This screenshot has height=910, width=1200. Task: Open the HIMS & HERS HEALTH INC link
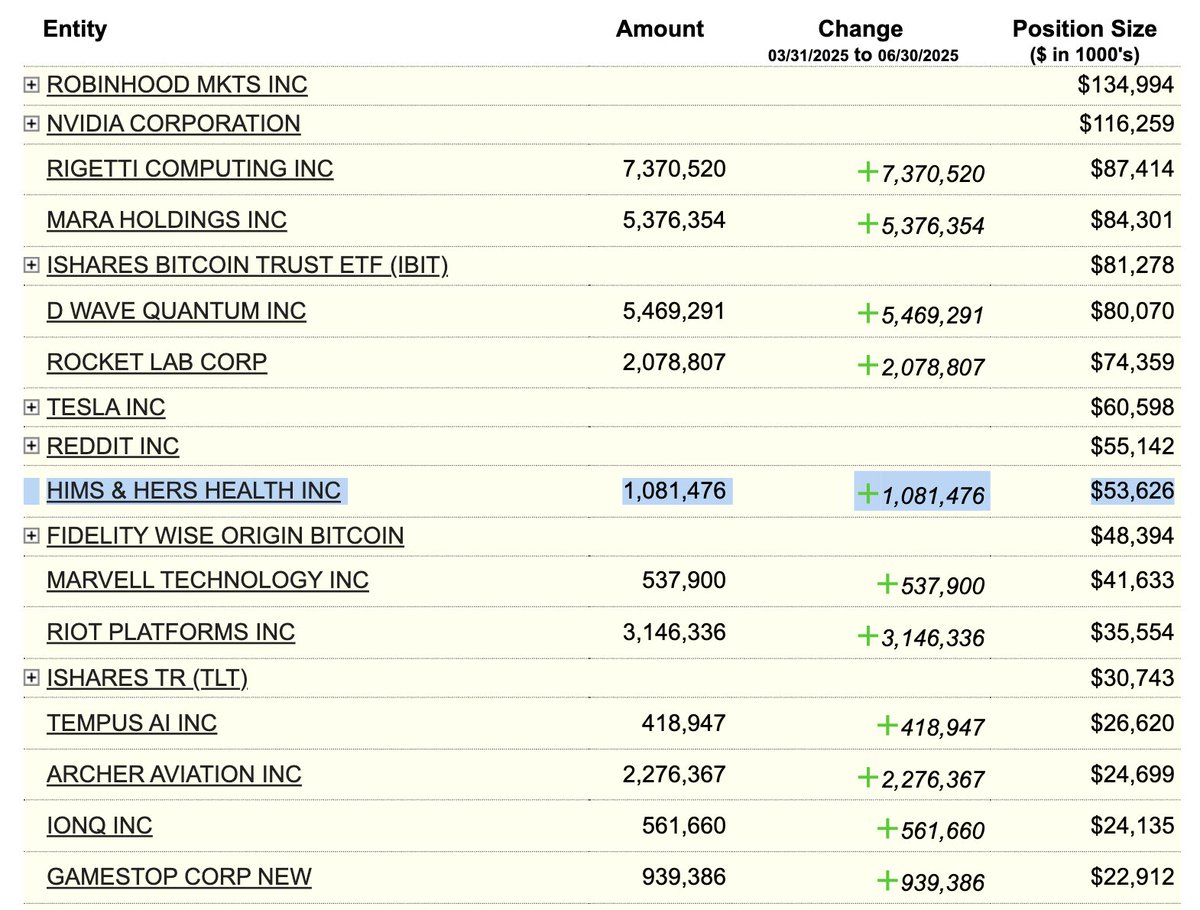pyautogui.click(x=194, y=491)
